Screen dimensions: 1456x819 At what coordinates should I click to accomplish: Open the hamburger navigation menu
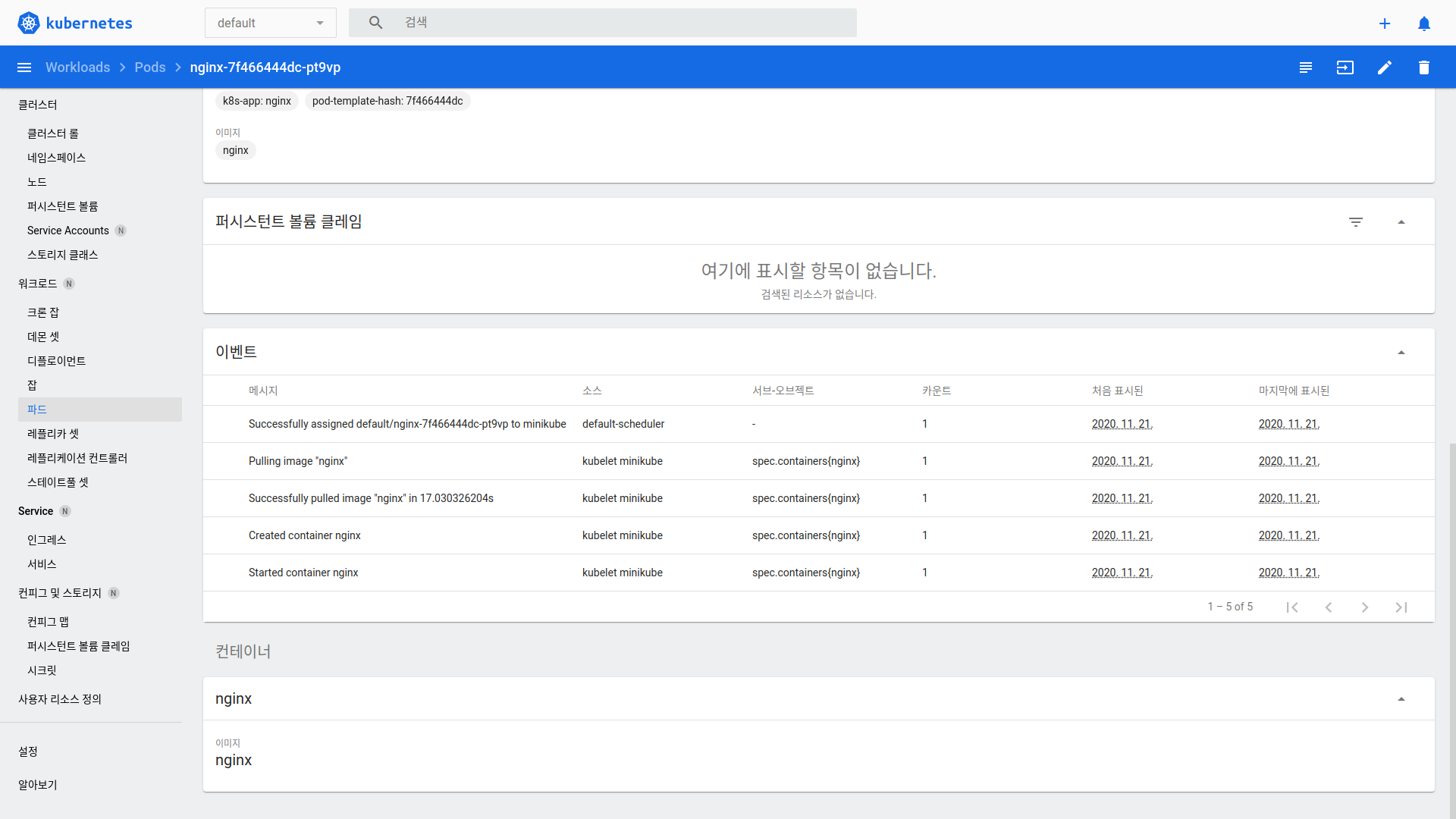[x=24, y=67]
